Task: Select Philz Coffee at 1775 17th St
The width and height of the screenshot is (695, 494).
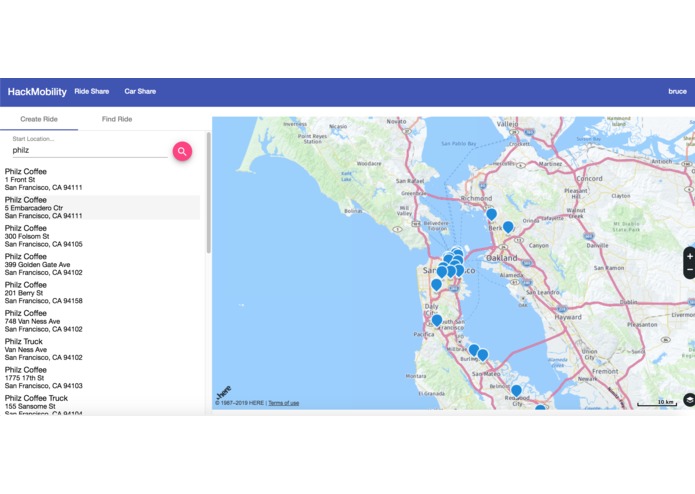Action: coord(102,378)
